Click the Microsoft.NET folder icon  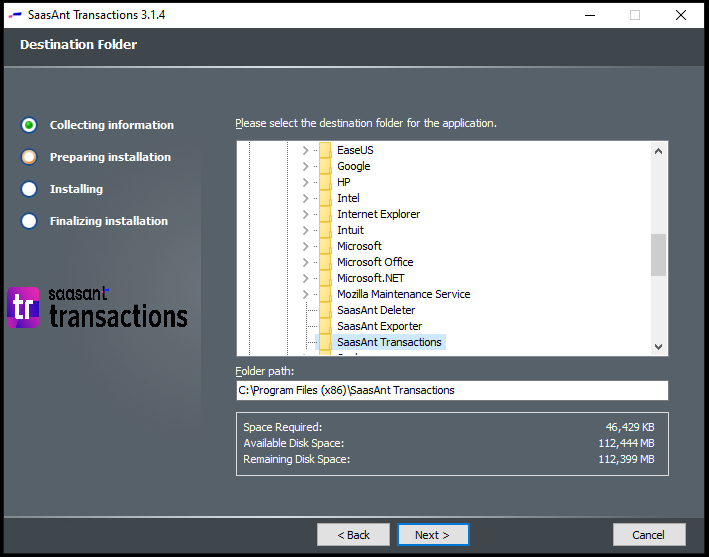point(325,278)
